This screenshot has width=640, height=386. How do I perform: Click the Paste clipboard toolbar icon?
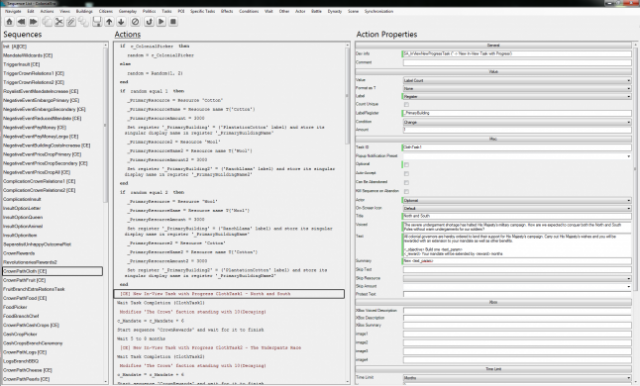[x=71, y=22]
